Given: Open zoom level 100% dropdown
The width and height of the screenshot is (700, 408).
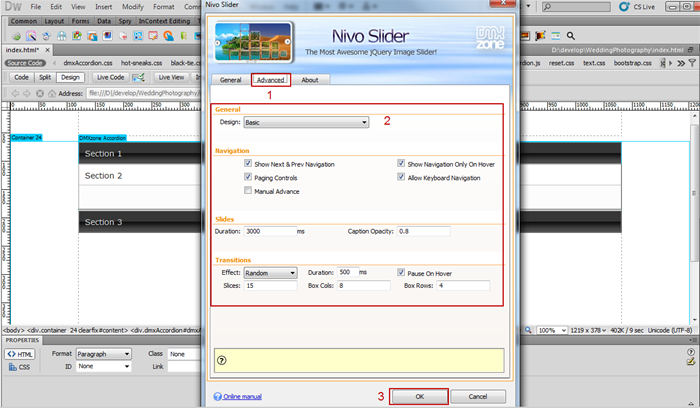Looking at the screenshot, I should coord(552,330).
